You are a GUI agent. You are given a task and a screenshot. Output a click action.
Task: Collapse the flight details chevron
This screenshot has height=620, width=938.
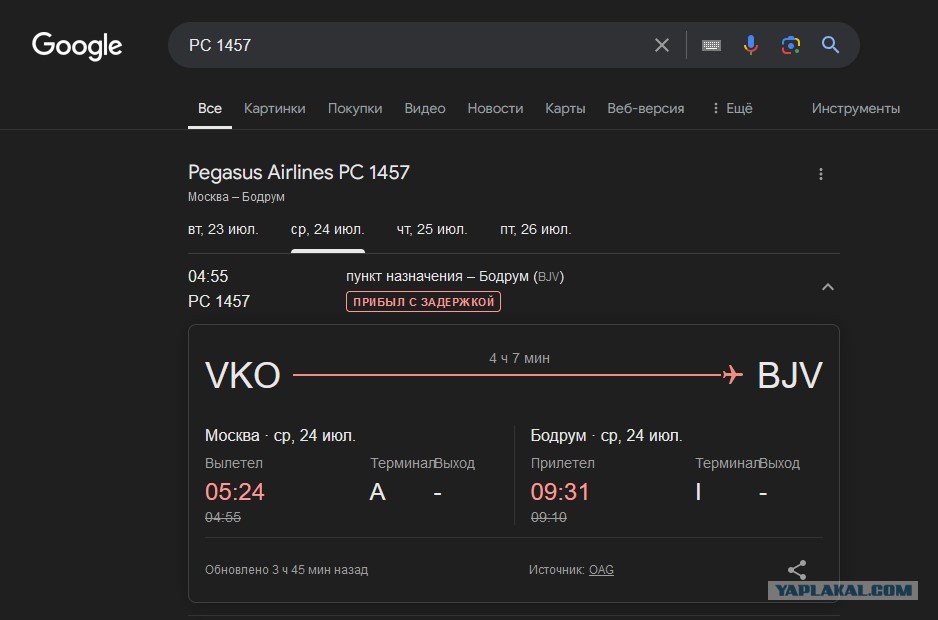[828, 287]
